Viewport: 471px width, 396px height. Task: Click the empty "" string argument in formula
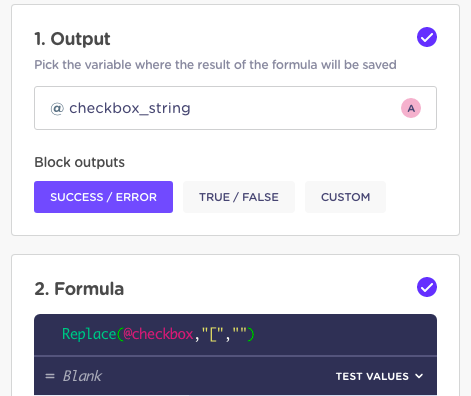point(240,332)
